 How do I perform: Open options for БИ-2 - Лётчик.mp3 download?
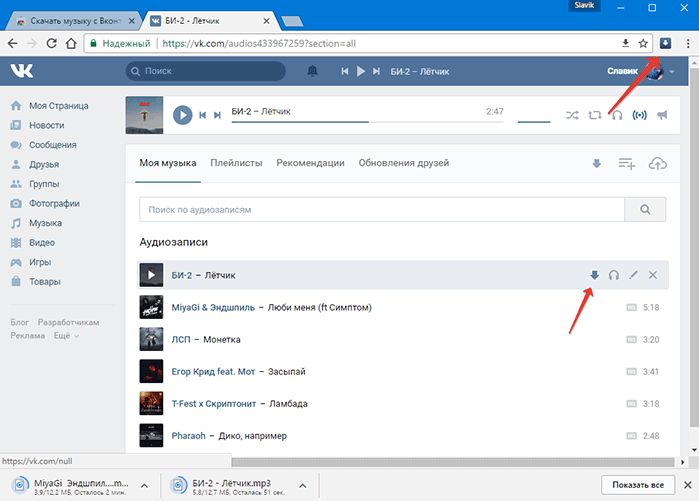[303, 485]
